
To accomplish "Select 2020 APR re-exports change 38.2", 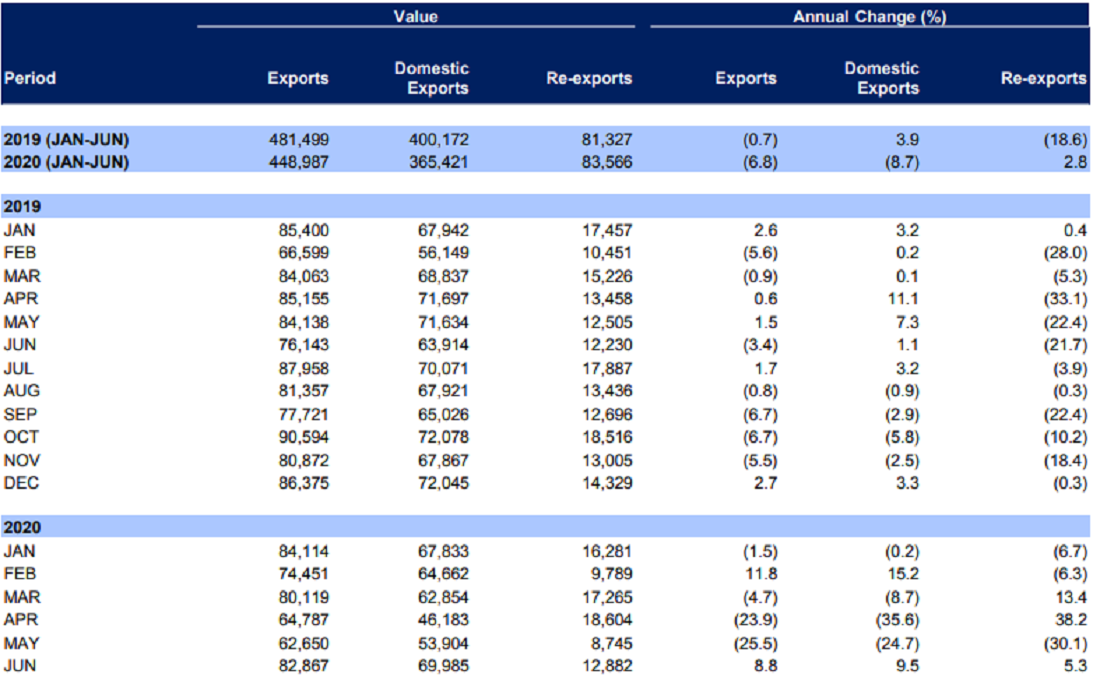I will click(x=1073, y=619).
